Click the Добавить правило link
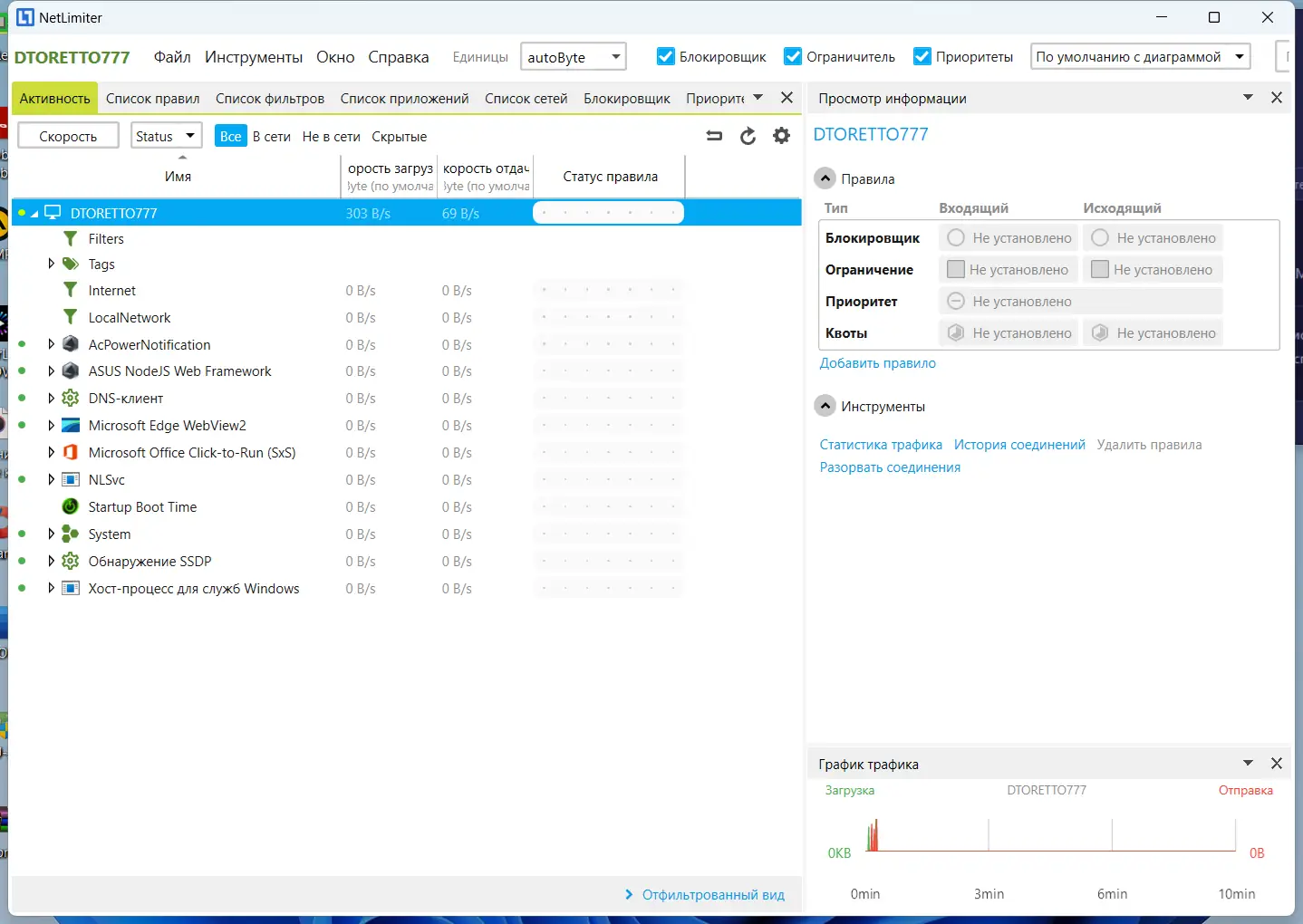Image resolution: width=1303 pixels, height=924 pixels. 876,362
